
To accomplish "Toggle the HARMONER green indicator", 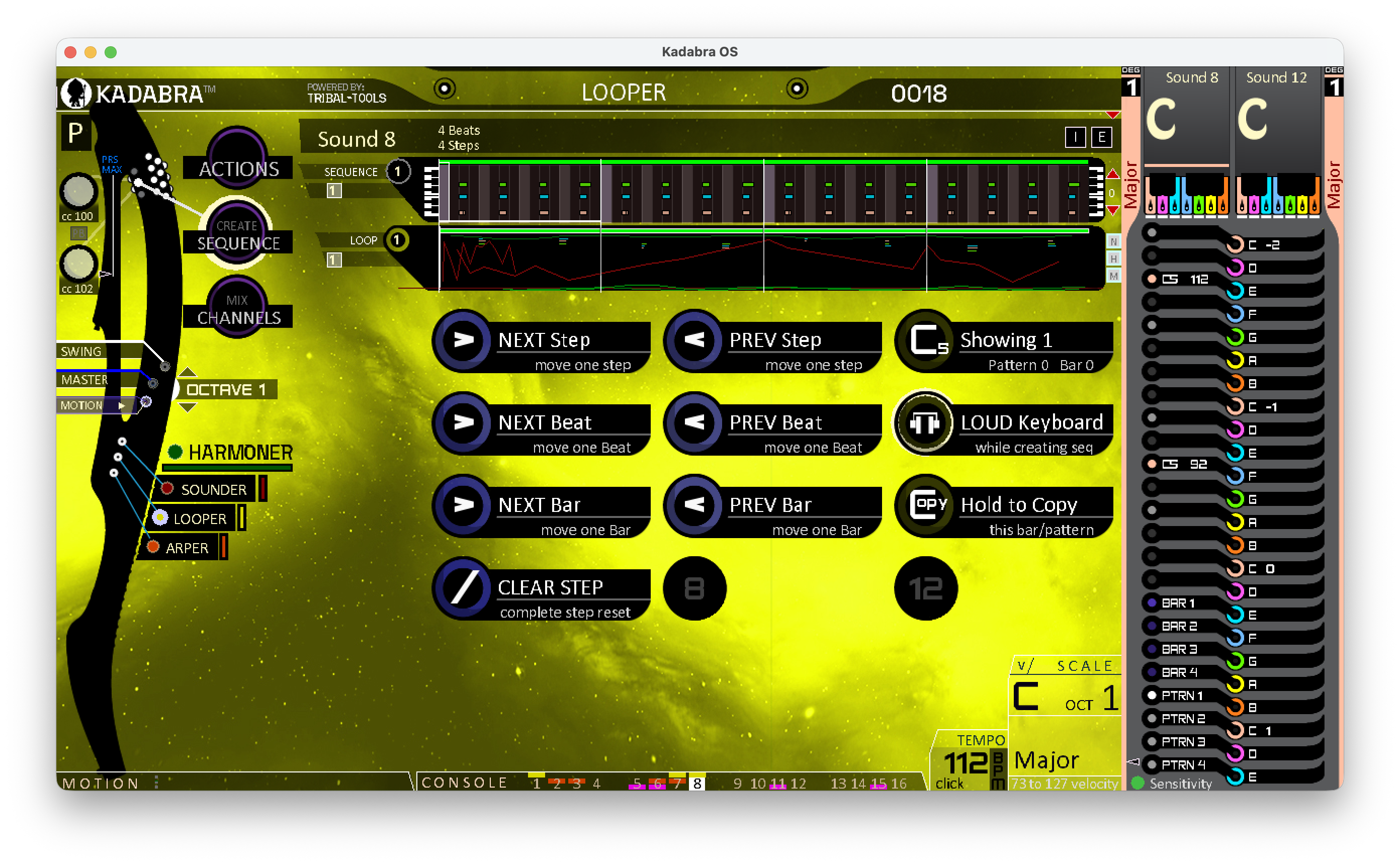I will [x=175, y=453].
